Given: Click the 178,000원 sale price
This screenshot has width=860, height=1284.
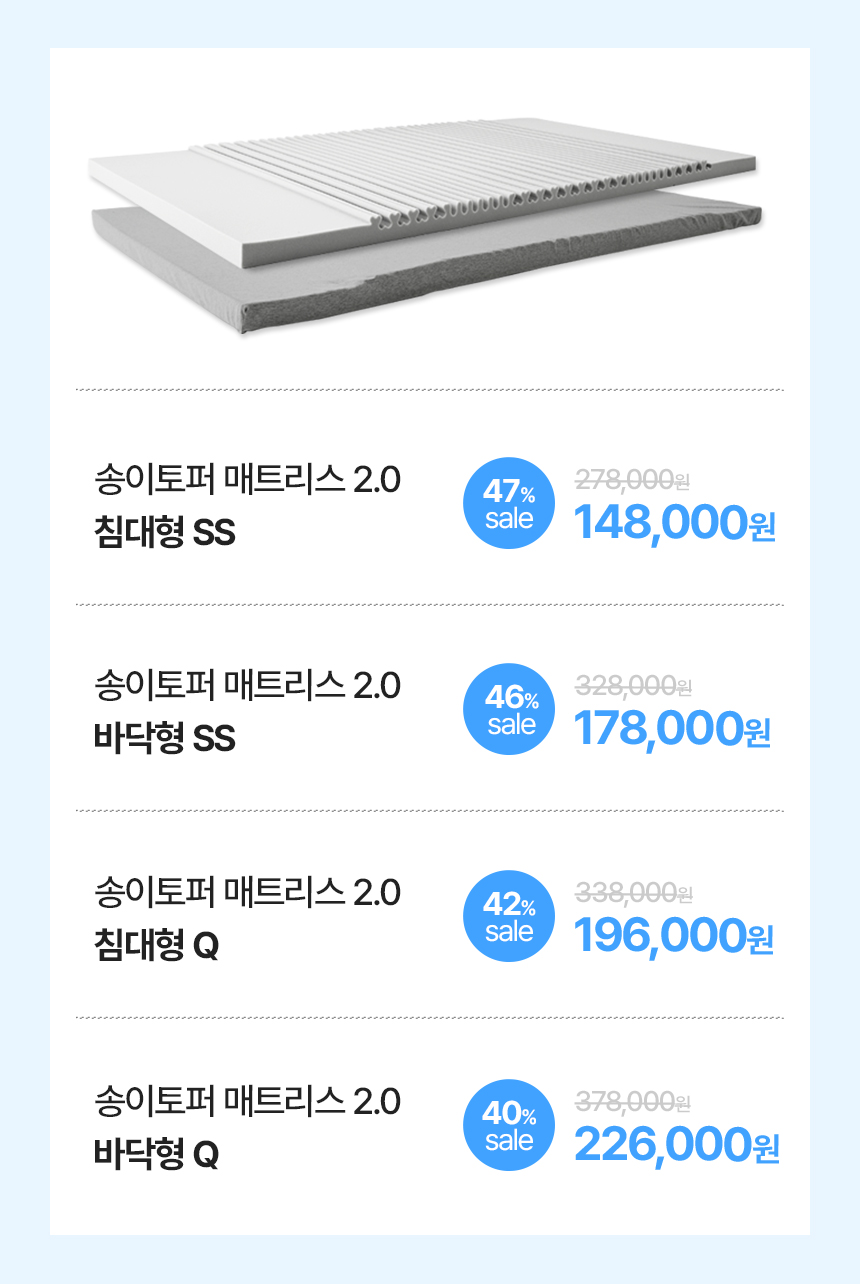Looking at the screenshot, I should pyautogui.click(x=674, y=729).
